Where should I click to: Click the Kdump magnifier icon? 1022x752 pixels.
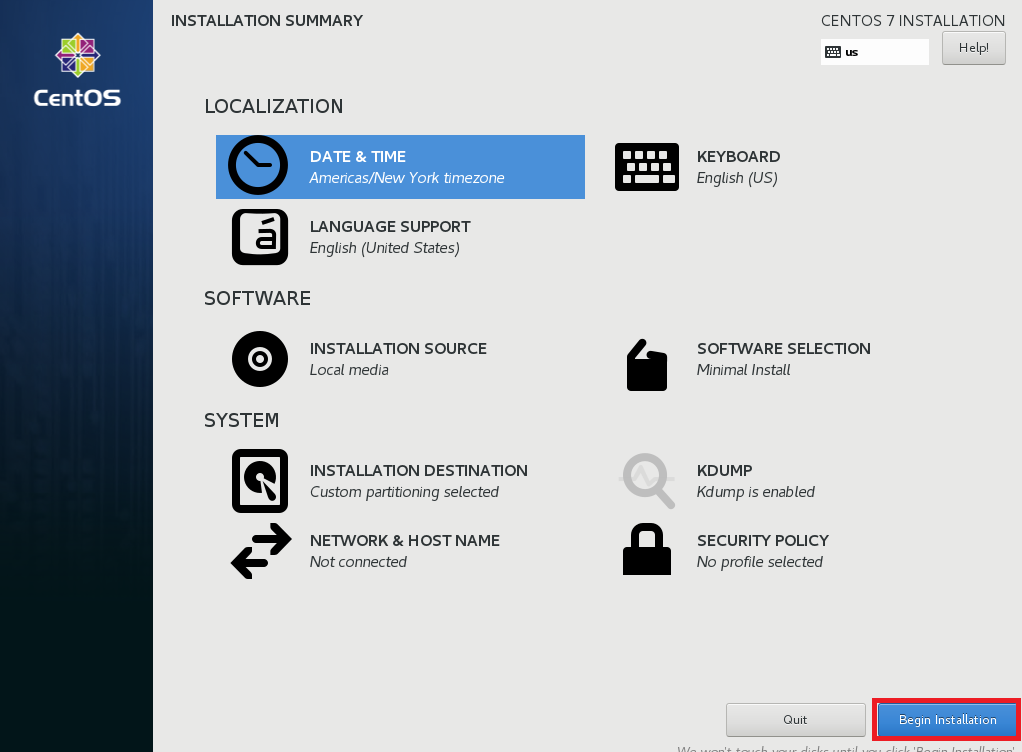[x=648, y=481]
